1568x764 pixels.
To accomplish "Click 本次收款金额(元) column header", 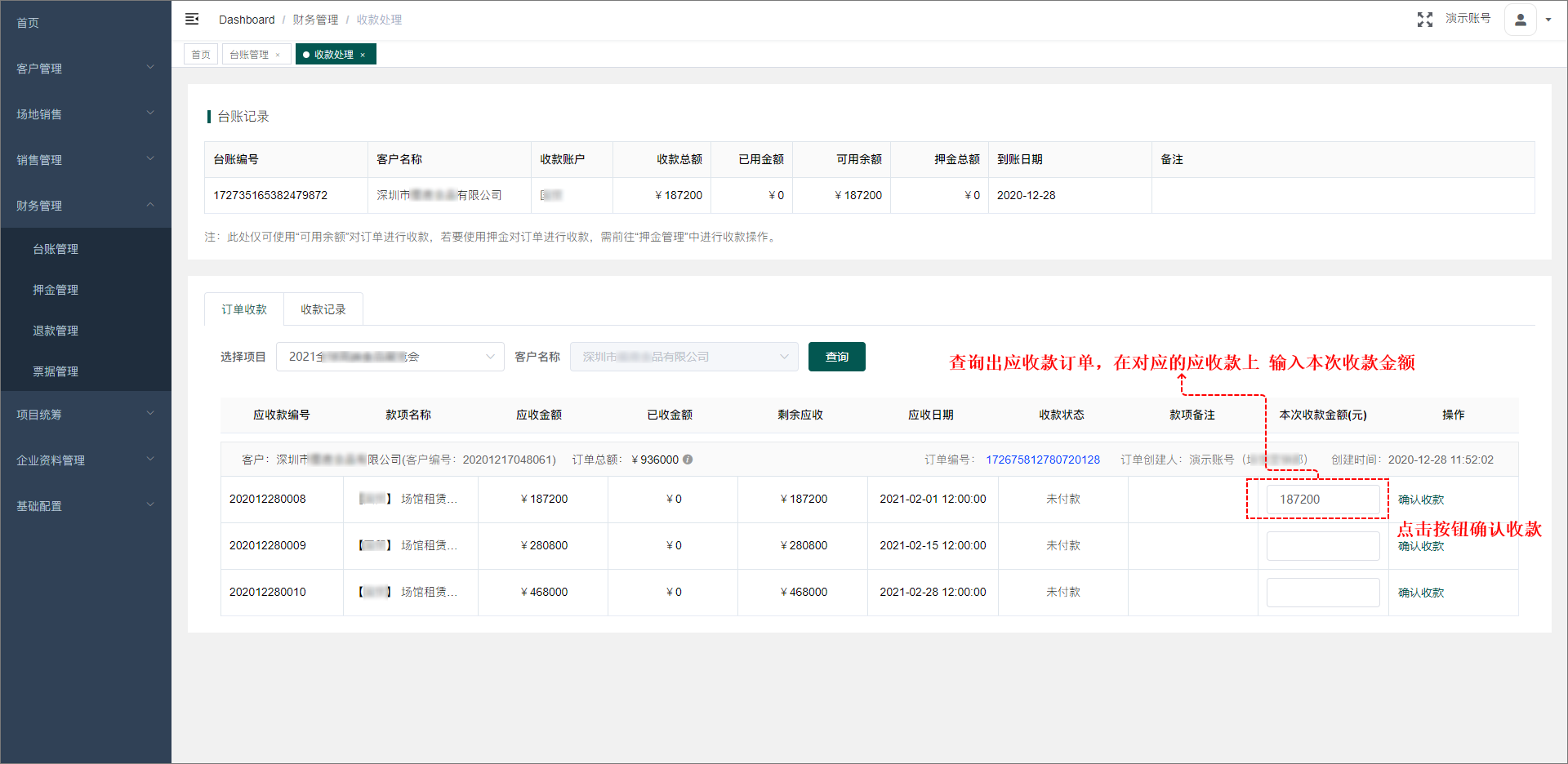I will point(1323,415).
